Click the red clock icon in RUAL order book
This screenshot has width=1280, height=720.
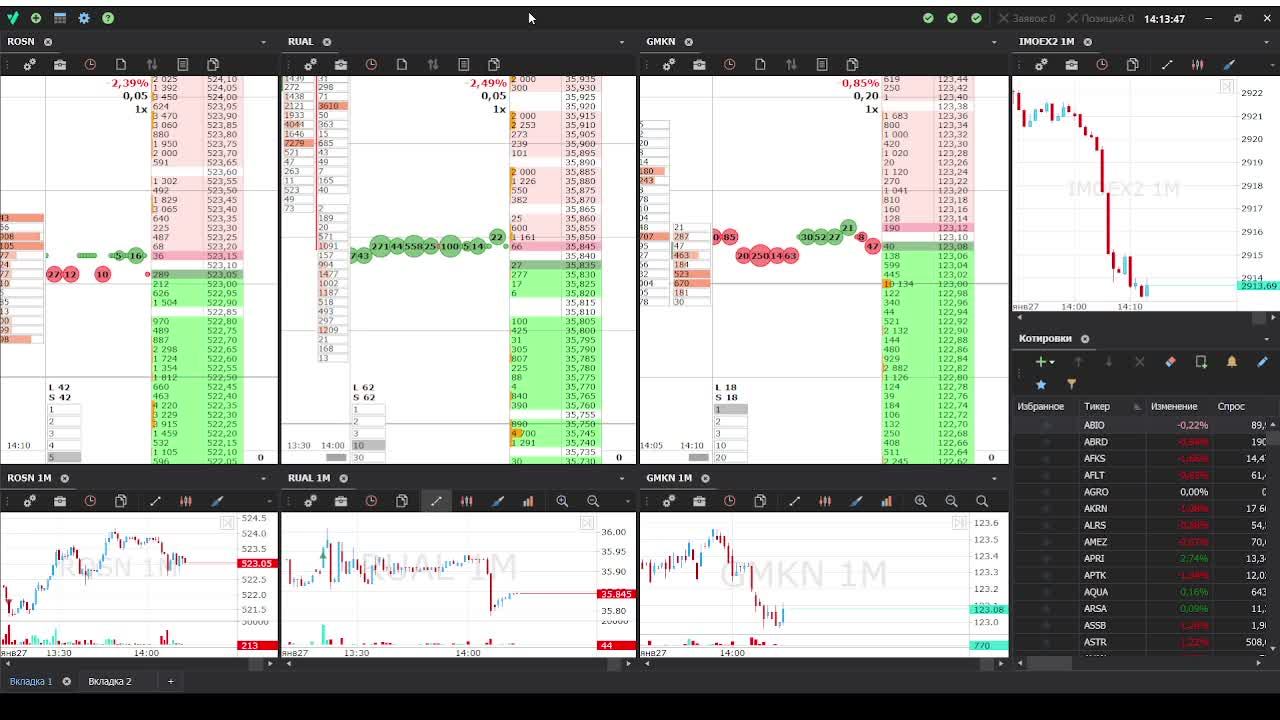pyautogui.click(x=371, y=64)
